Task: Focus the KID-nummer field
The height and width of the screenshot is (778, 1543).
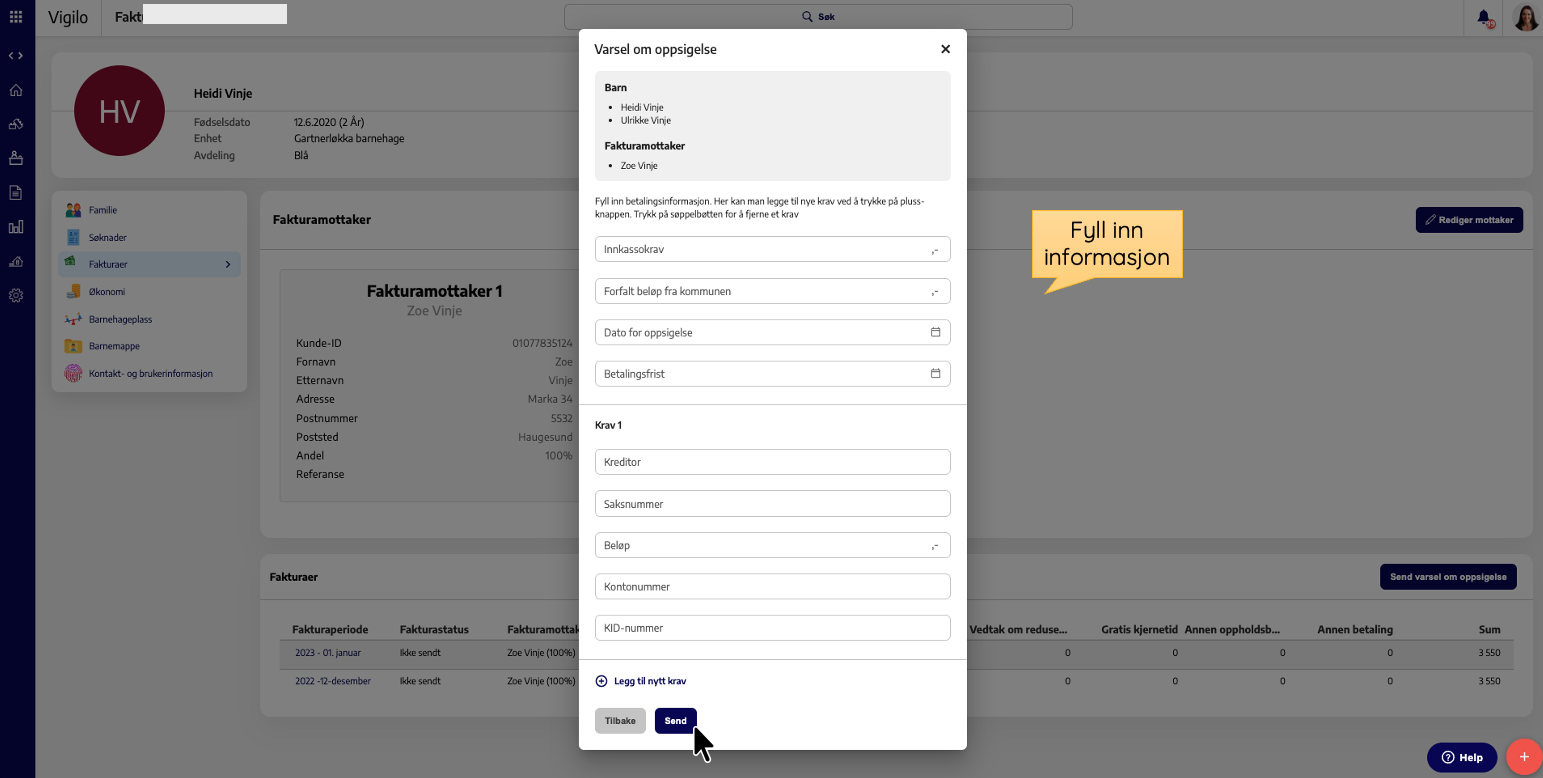Action: pyautogui.click(x=772, y=628)
